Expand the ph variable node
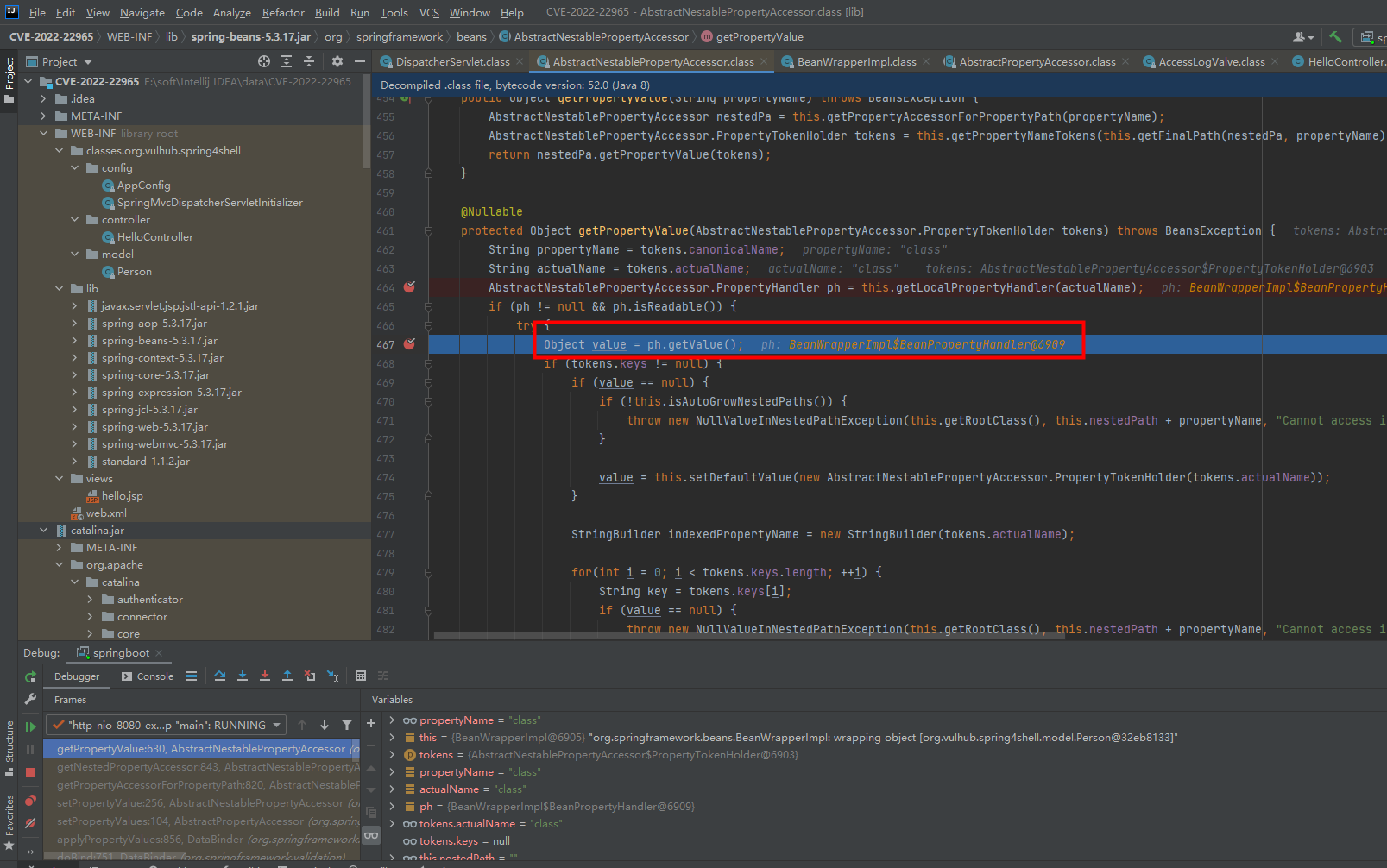This screenshot has height=868, width=1387. (x=392, y=807)
